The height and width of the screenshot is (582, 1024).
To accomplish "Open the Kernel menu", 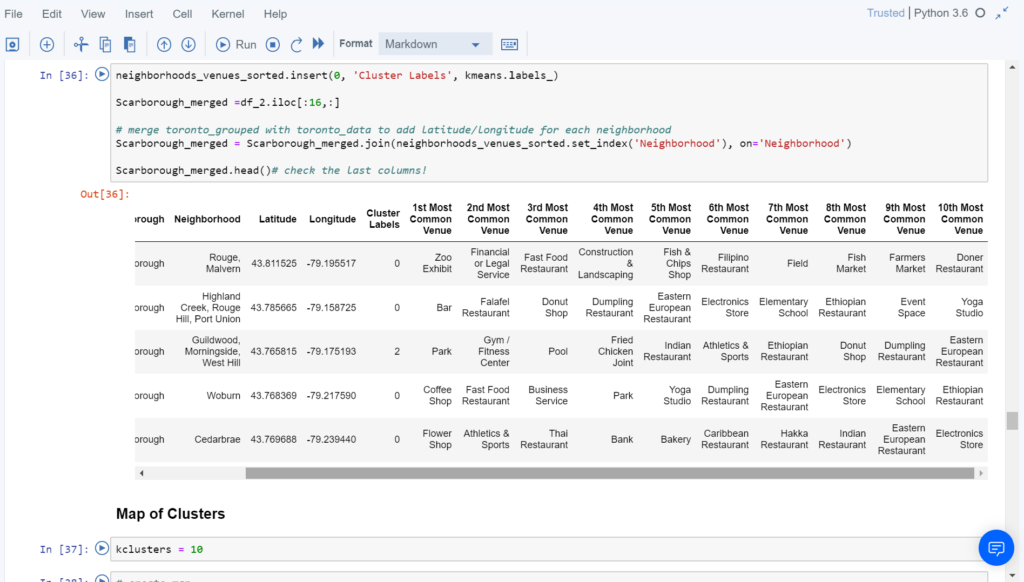I will [227, 13].
